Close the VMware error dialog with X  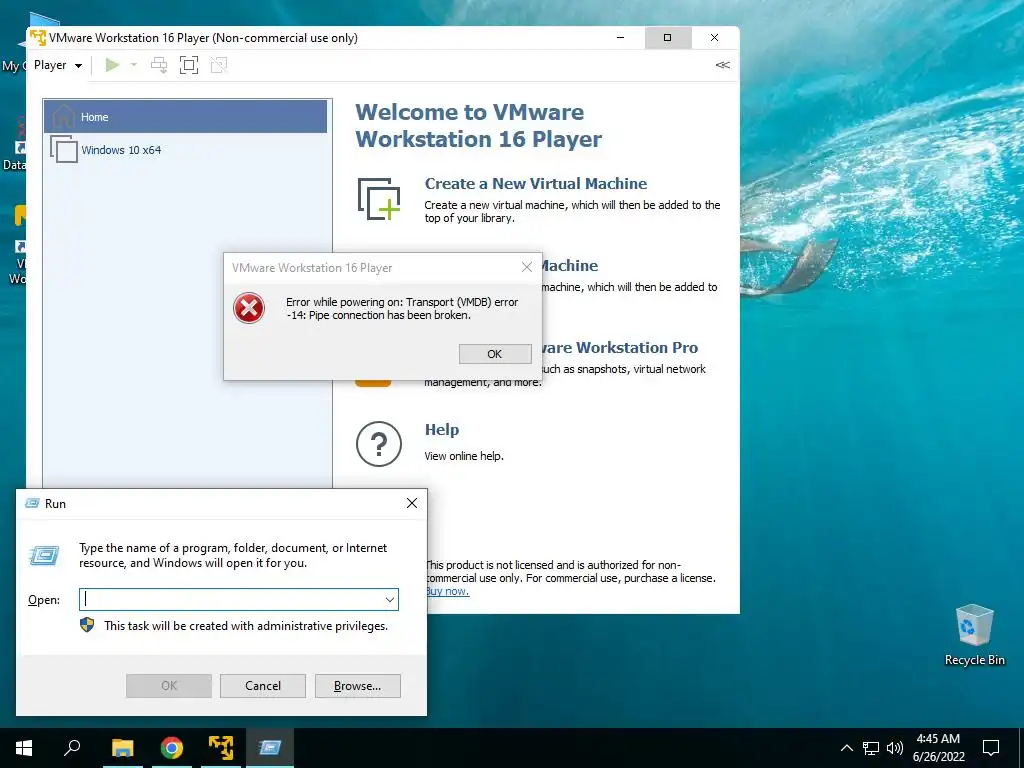[x=527, y=267]
